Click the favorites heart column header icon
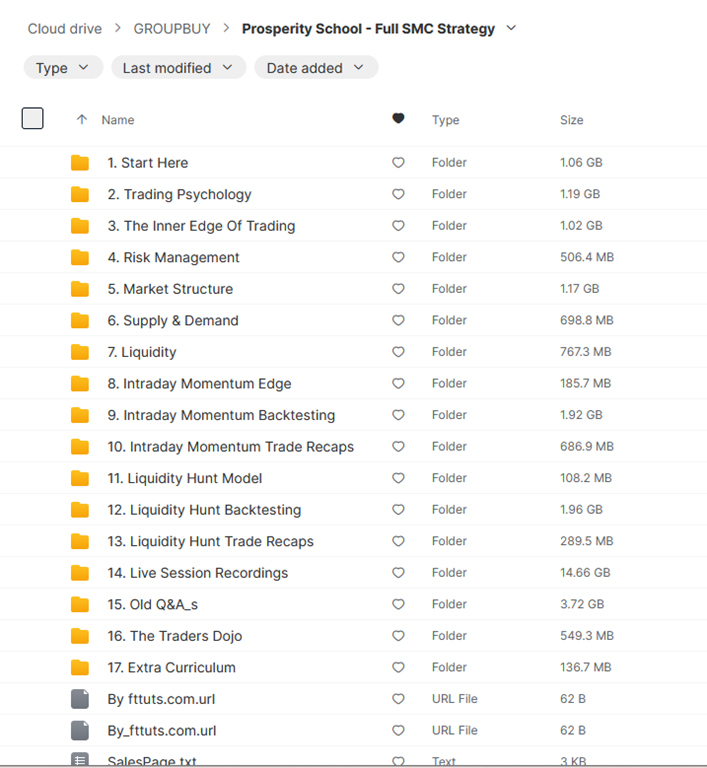Screen dimensions: 707x768 click(x=398, y=119)
